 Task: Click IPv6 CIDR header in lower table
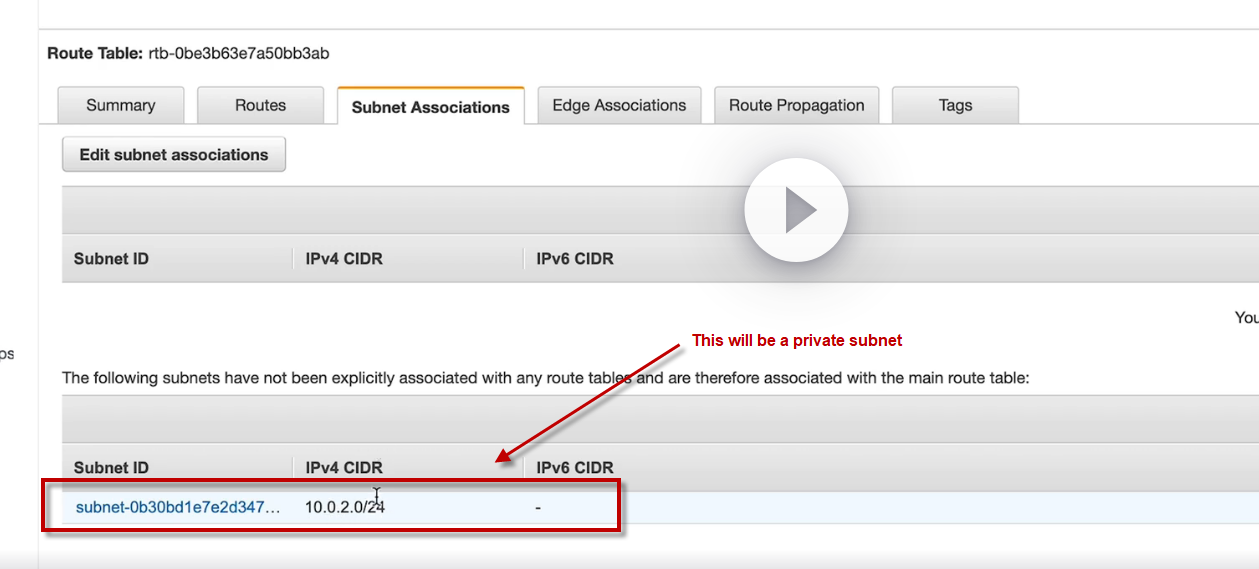tap(575, 467)
